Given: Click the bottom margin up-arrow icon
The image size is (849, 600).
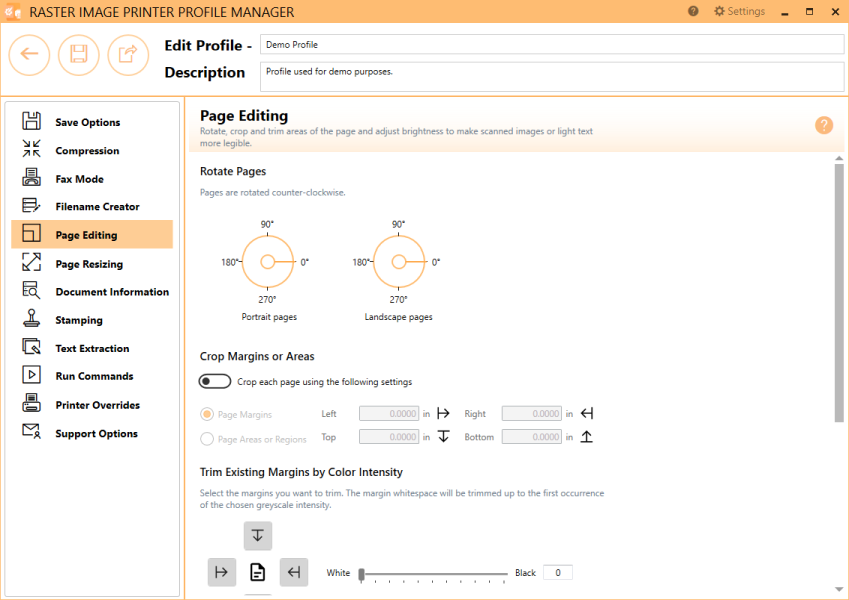Looking at the screenshot, I should 586,436.
